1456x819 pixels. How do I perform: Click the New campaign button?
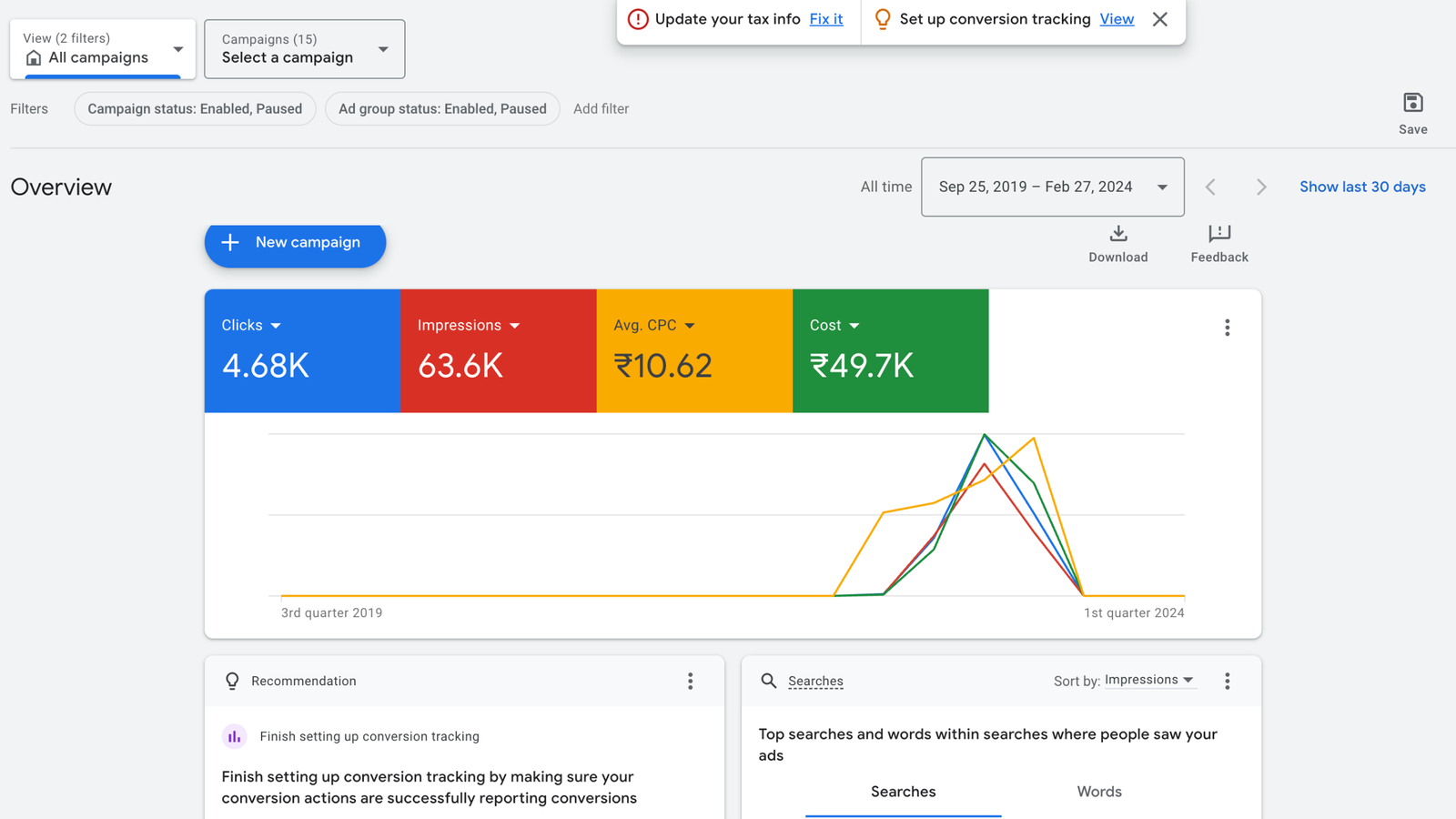point(295,243)
